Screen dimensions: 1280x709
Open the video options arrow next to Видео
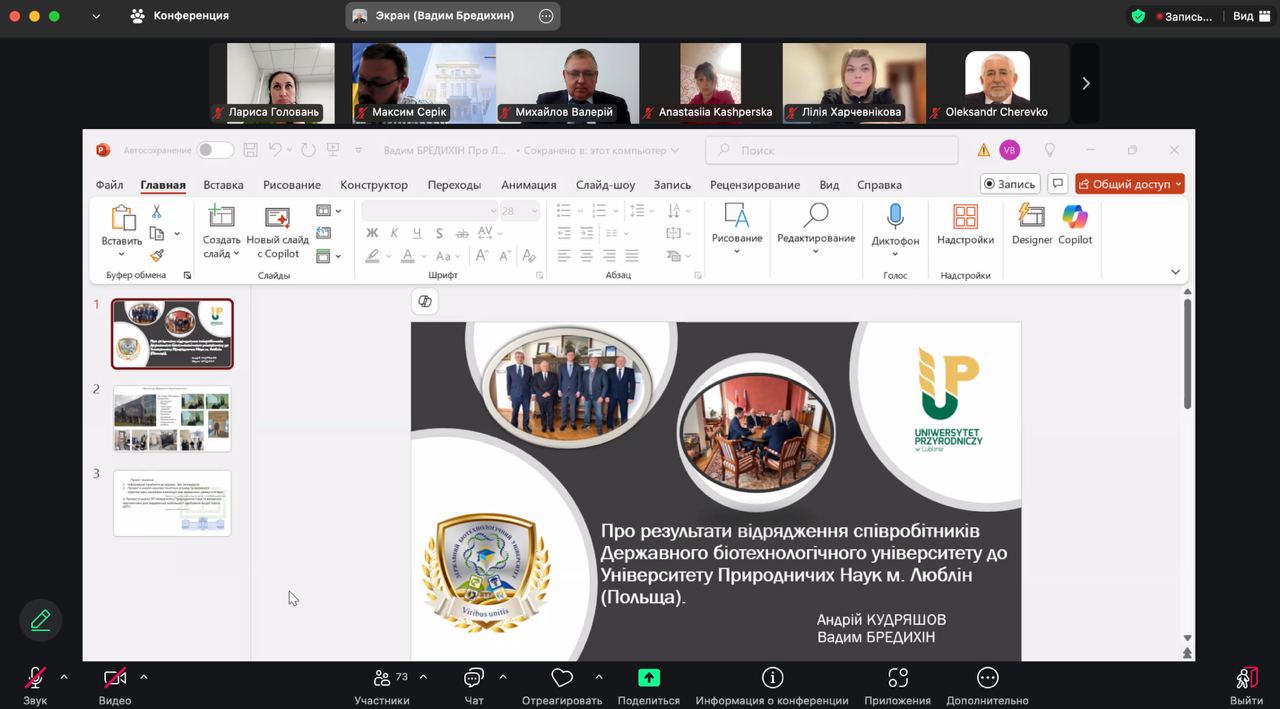[x=144, y=677]
